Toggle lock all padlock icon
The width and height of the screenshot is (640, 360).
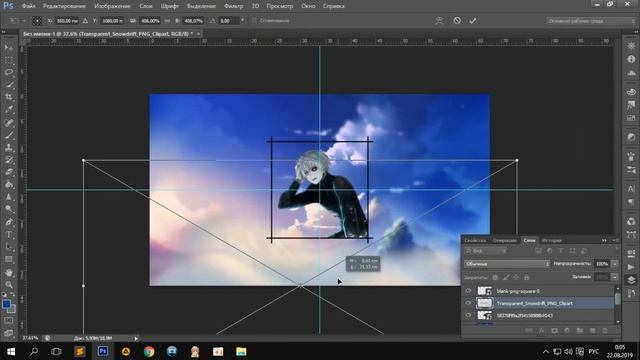[x=527, y=277]
